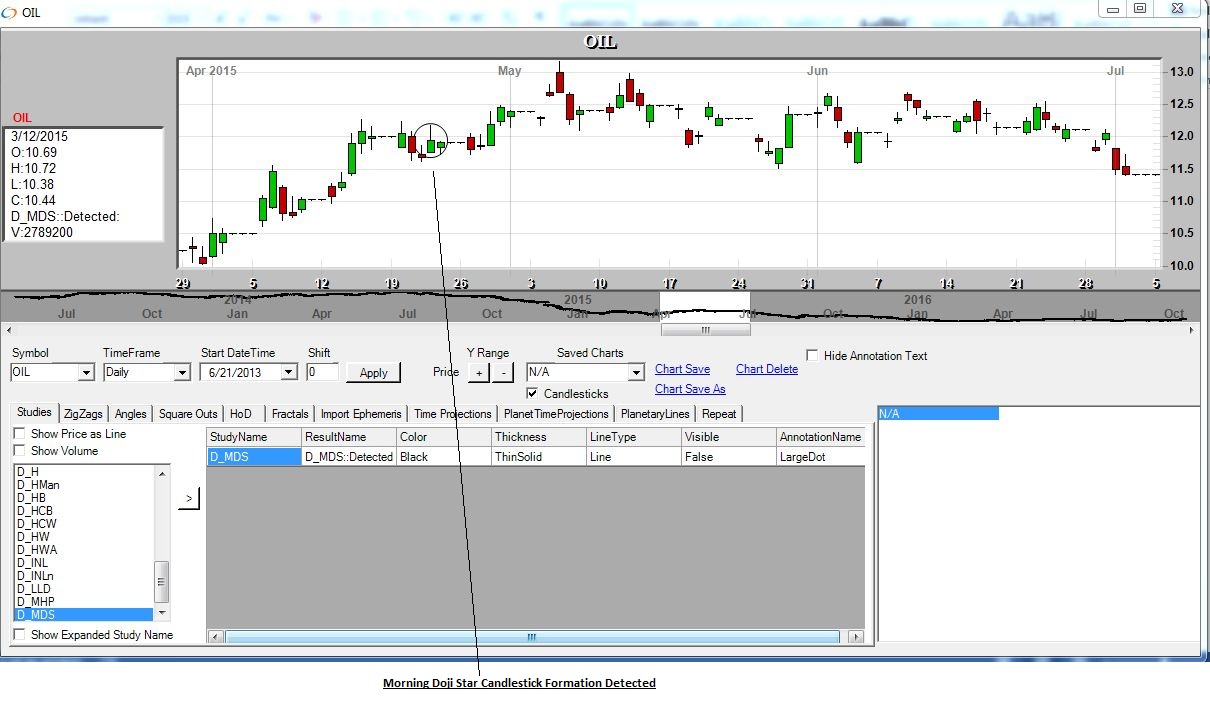Click grid horizontal scrollbar right arrow
The height and width of the screenshot is (702, 1210).
[855, 637]
